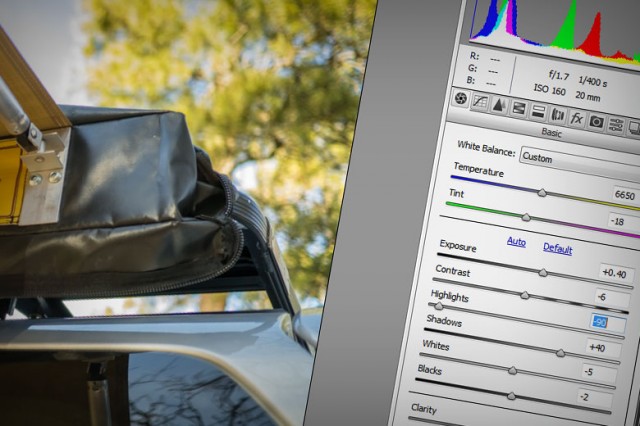Click the Exposure value field showing +0.40

coord(612,273)
